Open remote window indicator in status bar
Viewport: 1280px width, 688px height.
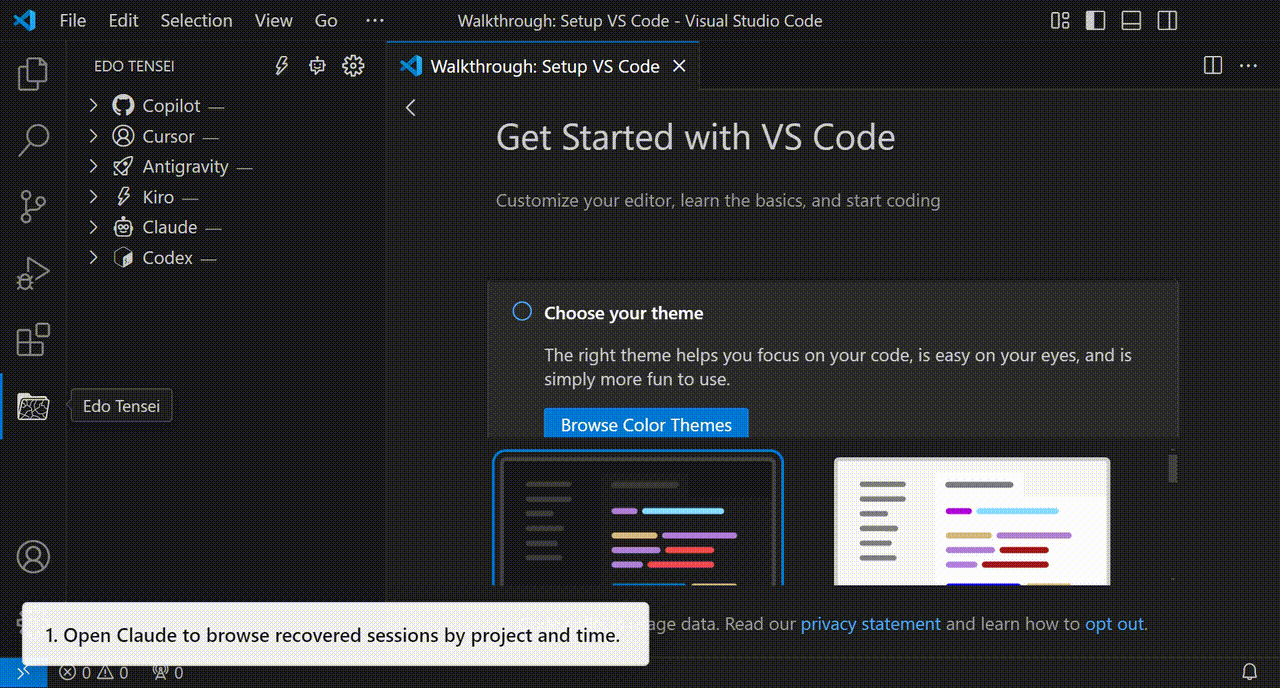(23, 673)
